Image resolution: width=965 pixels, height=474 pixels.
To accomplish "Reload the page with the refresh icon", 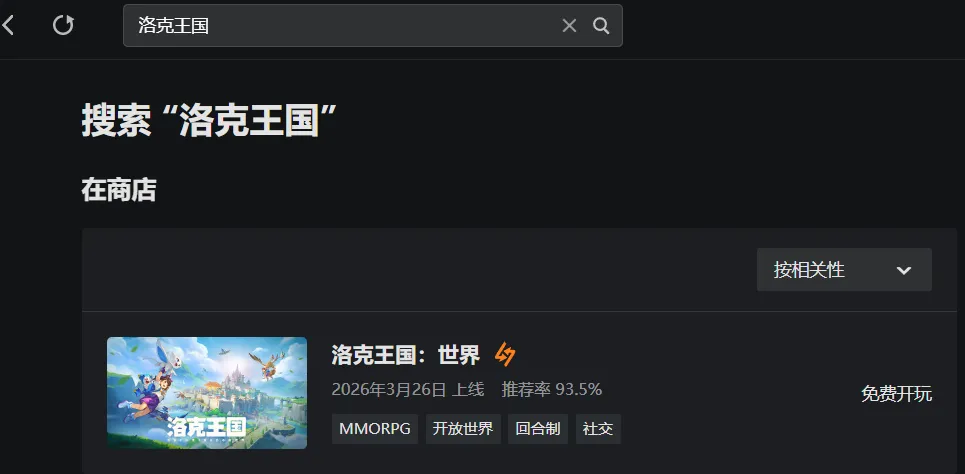I will (63, 25).
